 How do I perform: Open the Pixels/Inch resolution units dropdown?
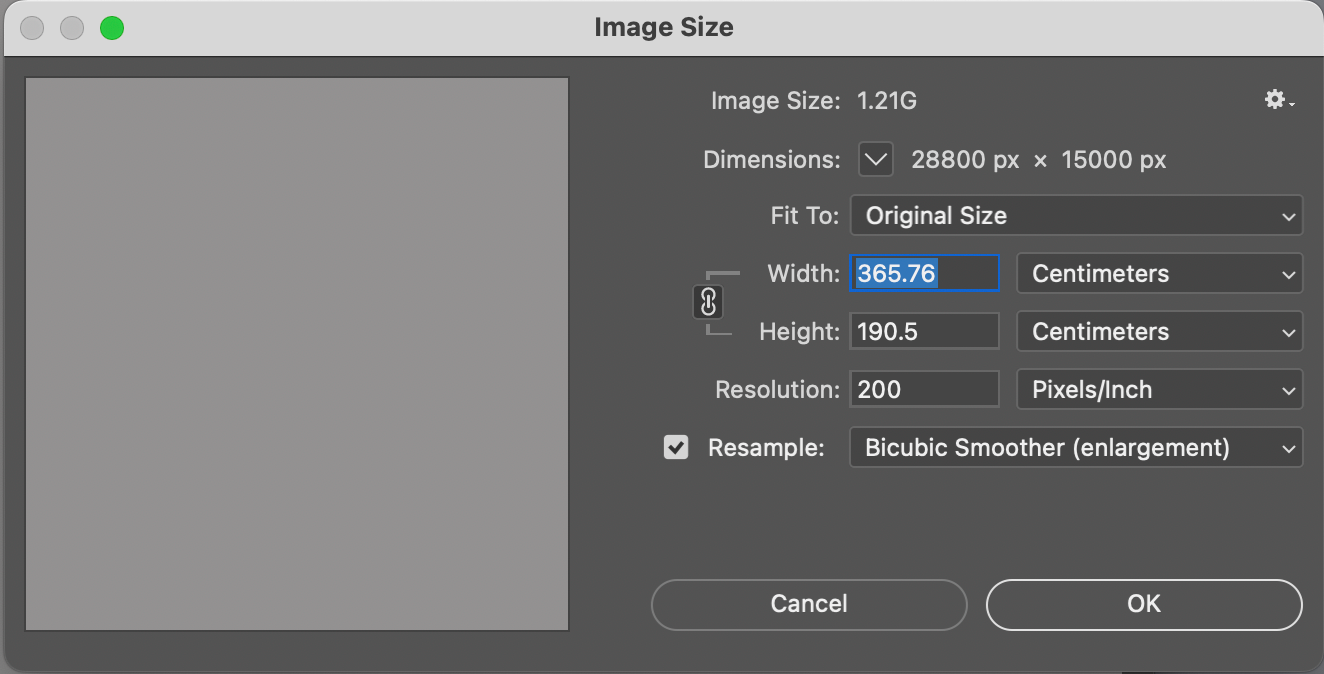[x=1159, y=390]
